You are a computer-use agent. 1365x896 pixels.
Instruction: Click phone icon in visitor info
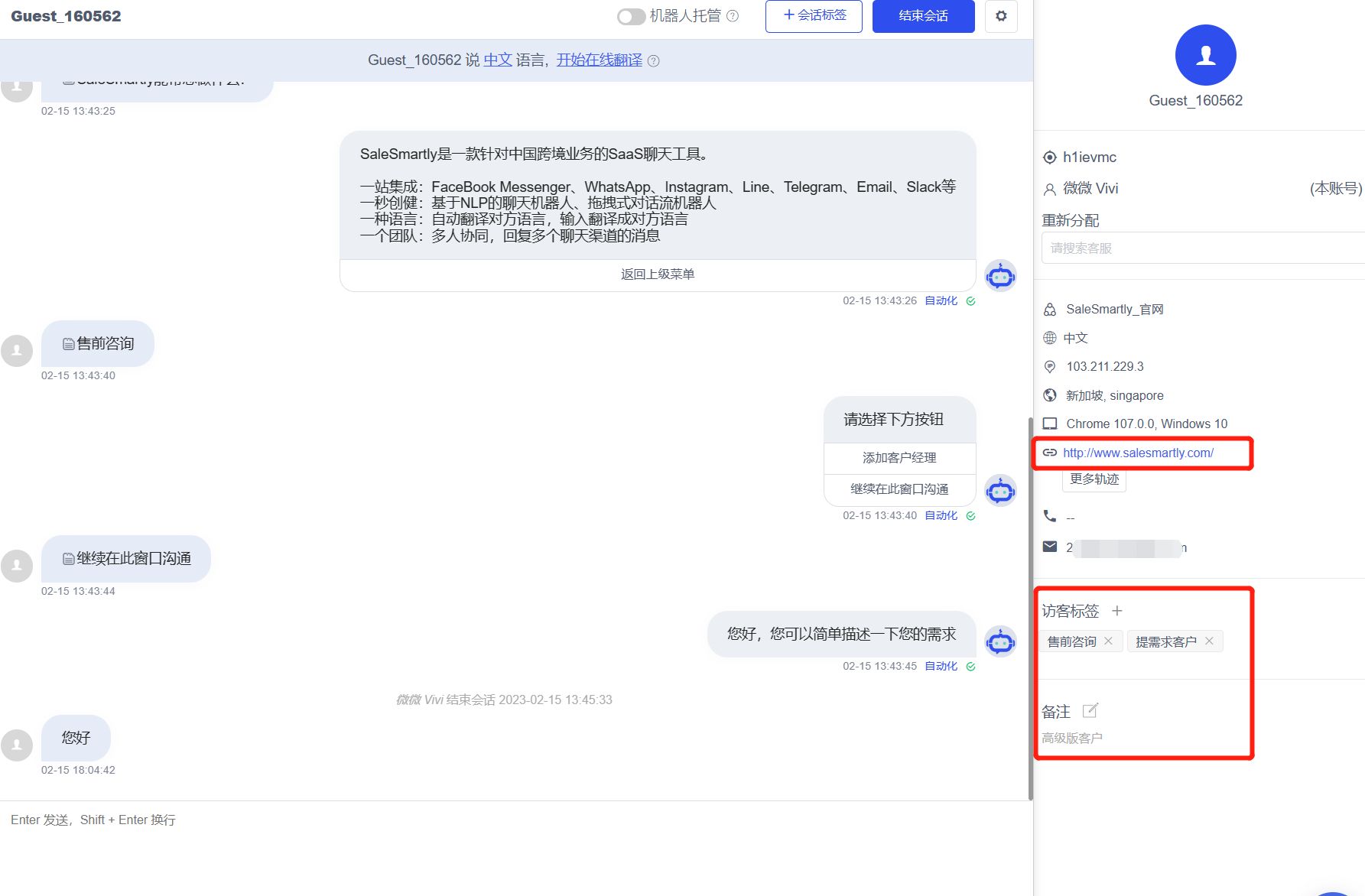coord(1050,516)
